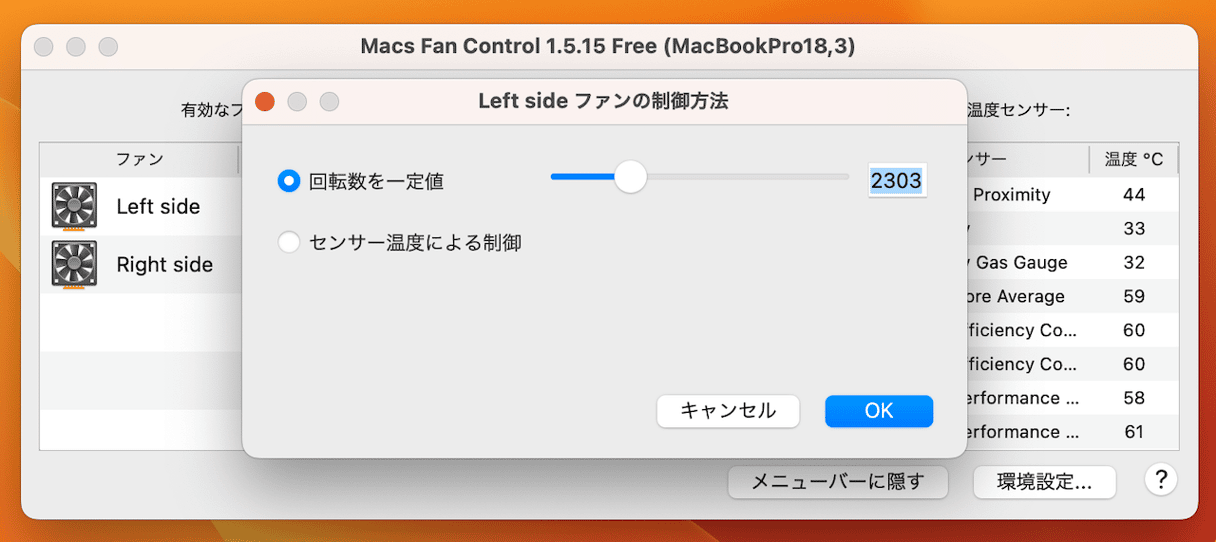
Task: Choose sensor-based control radio (センサー温度による制御)
Action: (x=289, y=242)
